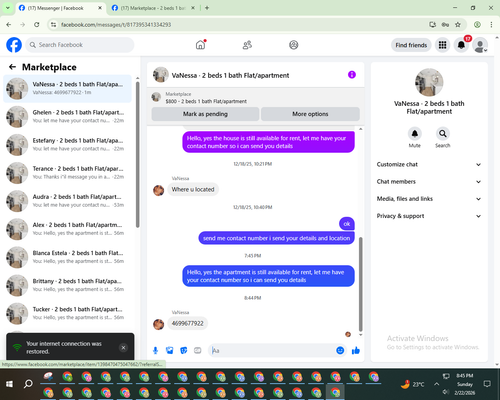Click the chat messages scrollbar
Viewport: 500px width, 400px height.
pyautogui.click(x=360, y=284)
